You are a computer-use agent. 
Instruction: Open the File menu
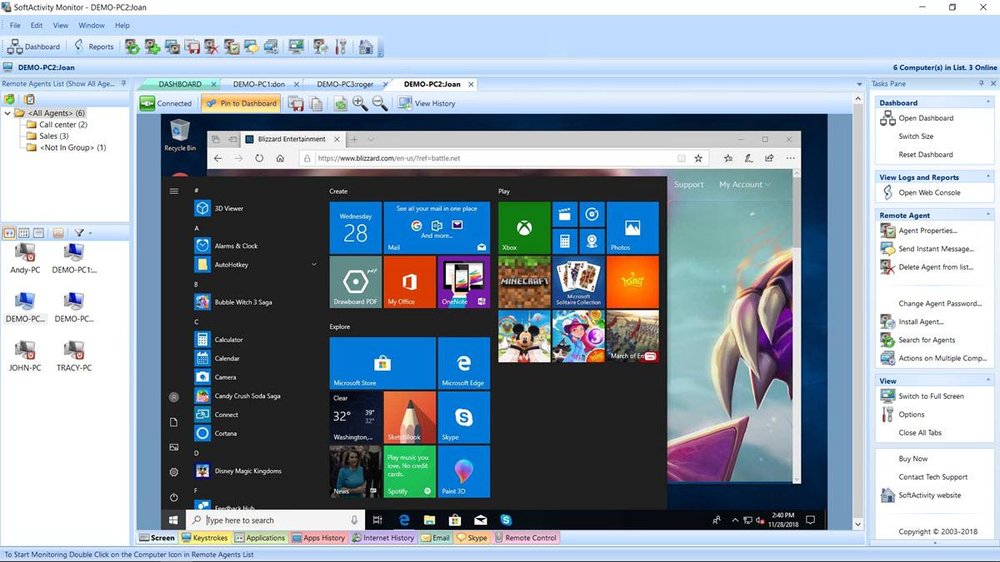[15, 26]
